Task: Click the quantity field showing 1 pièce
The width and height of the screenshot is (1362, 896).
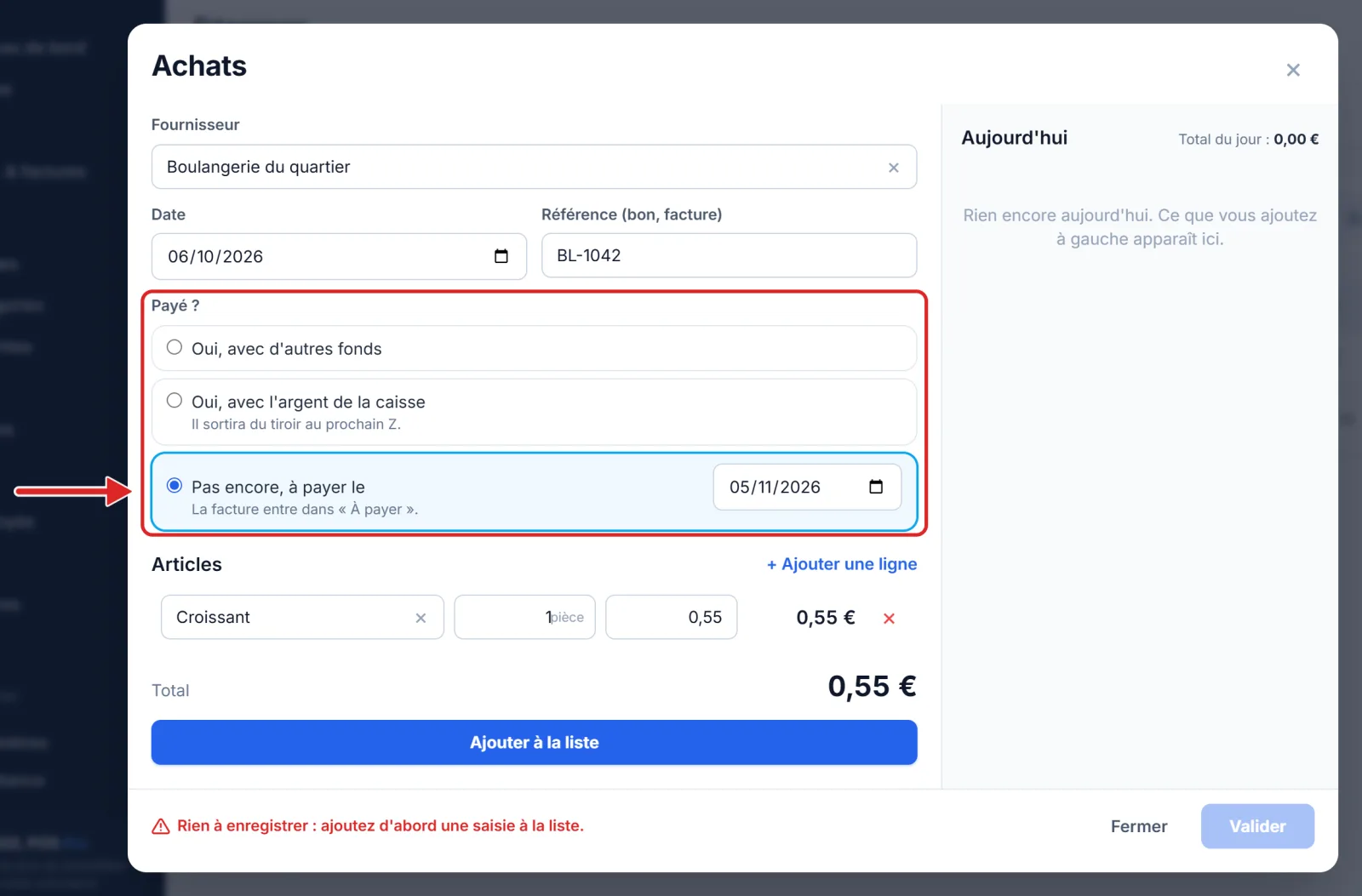Action: tap(524, 617)
